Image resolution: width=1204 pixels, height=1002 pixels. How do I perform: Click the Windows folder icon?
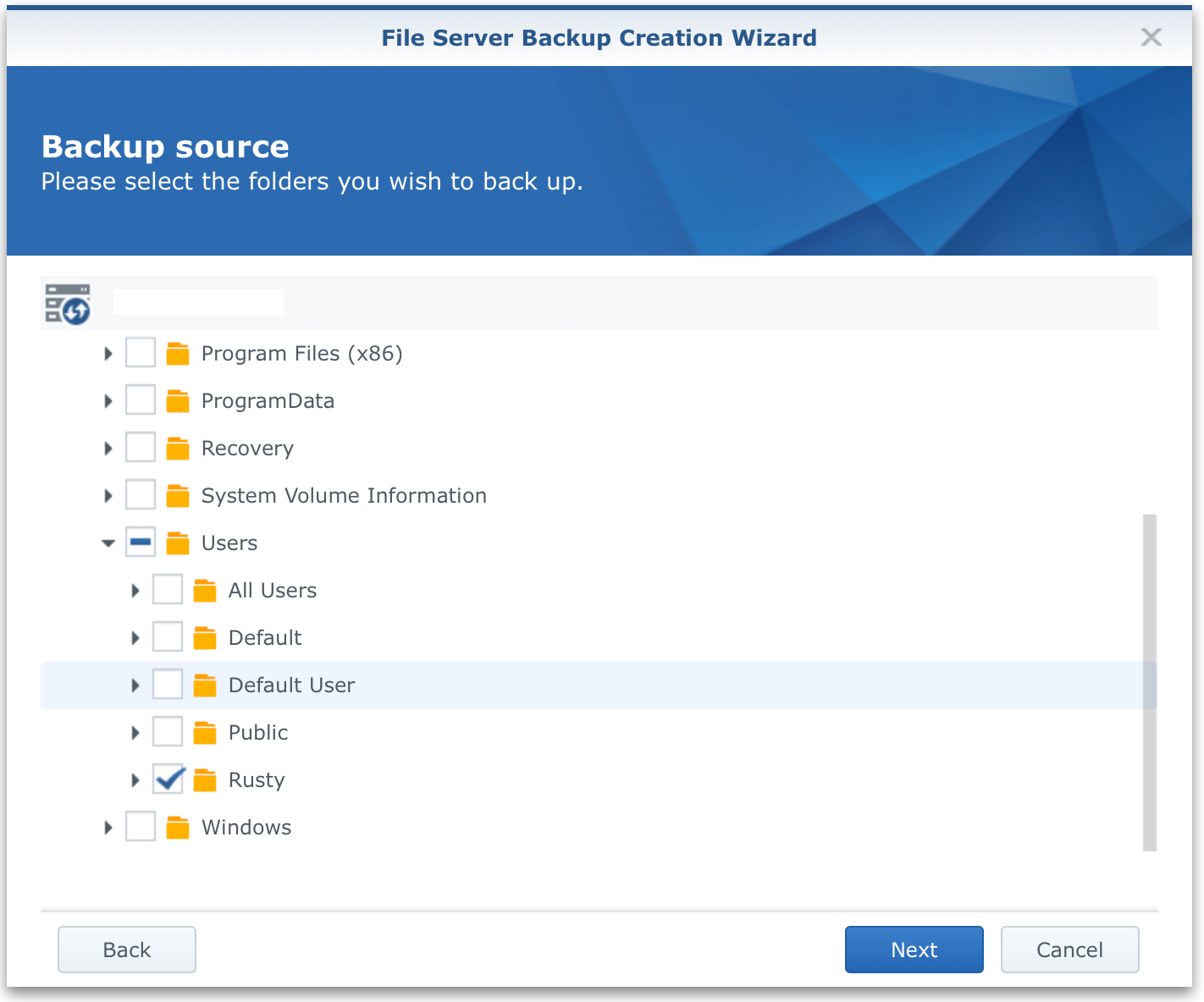coord(178,827)
